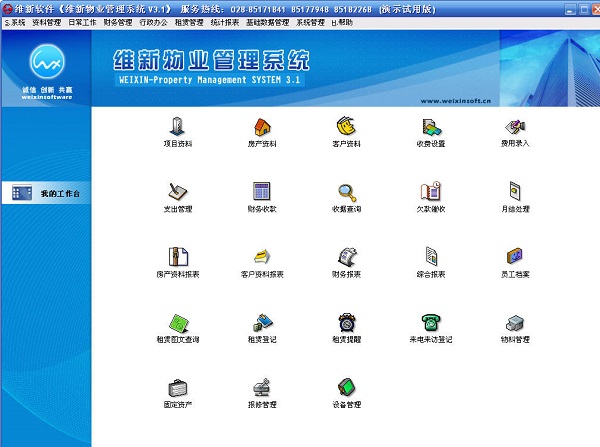
Task: Open the 来电来访登记 telephone icon
Action: point(431,322)
